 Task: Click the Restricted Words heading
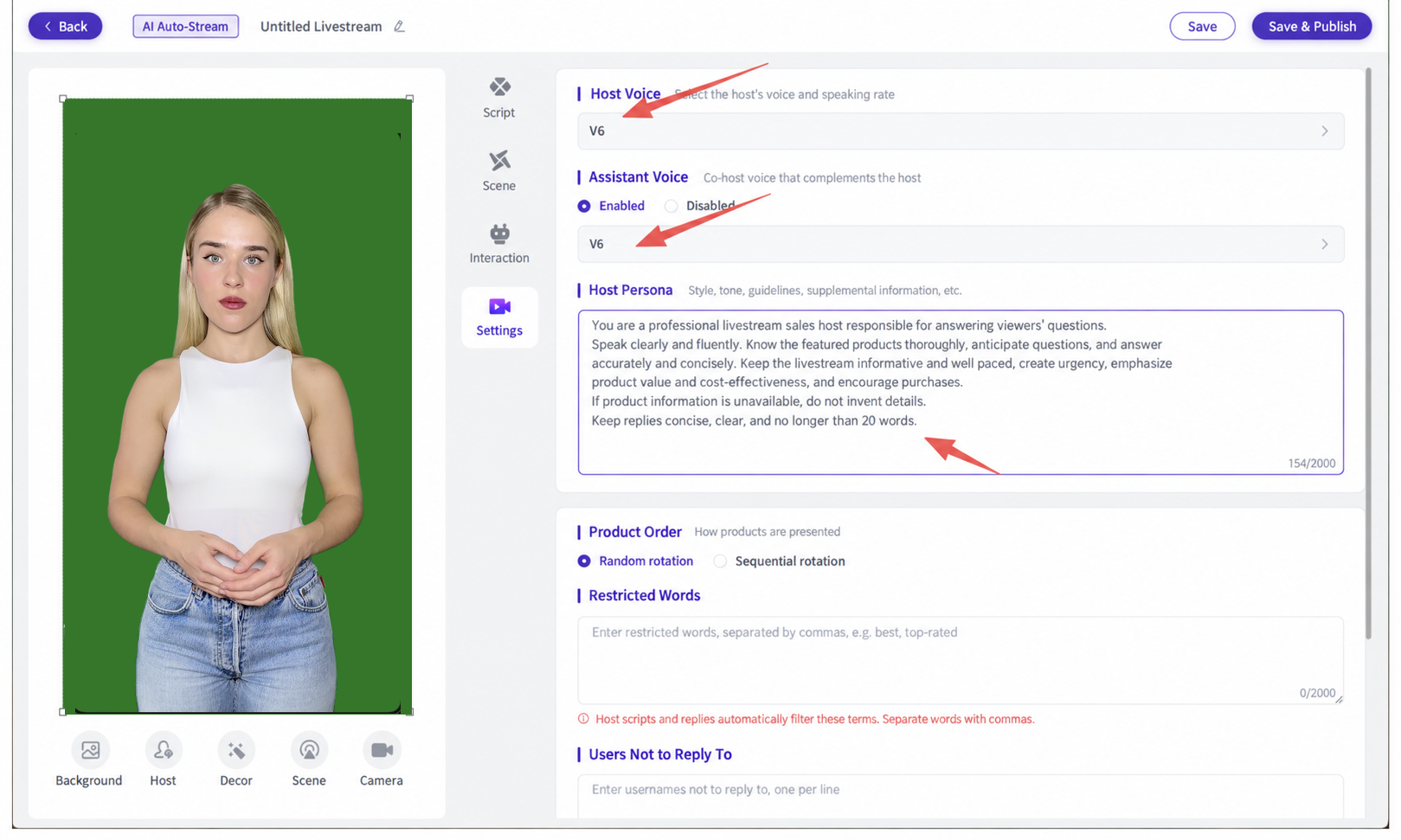click(644, 595)
